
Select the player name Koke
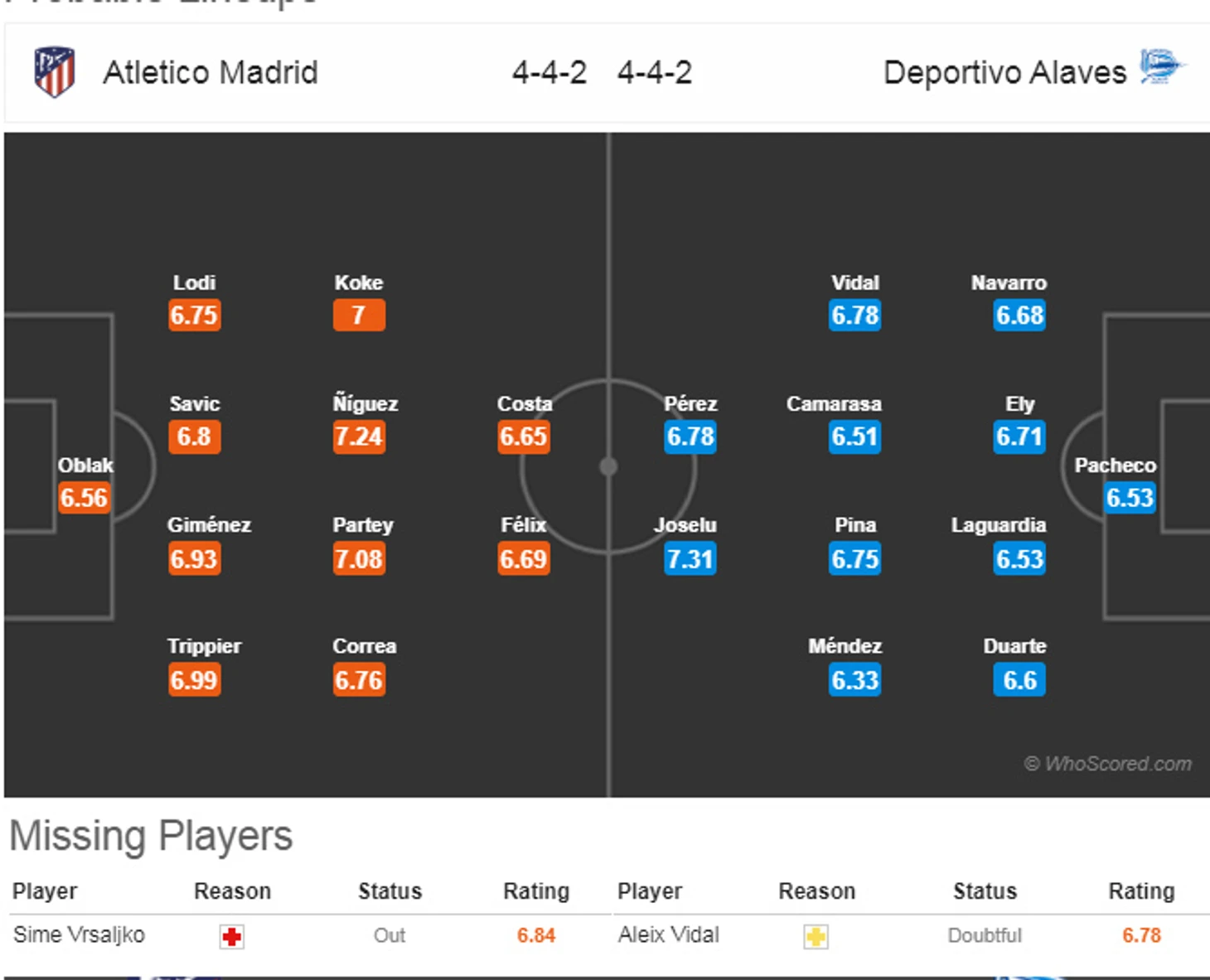tap(359, 282)
